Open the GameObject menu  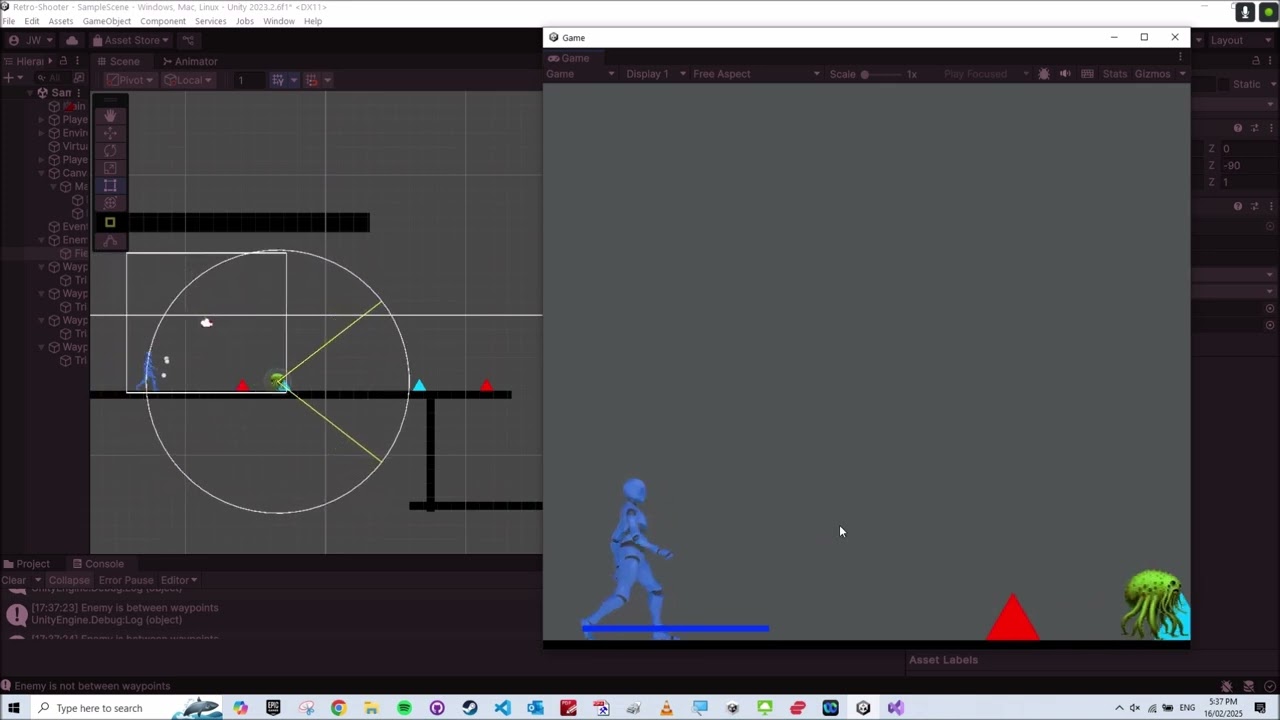[106, 21]
